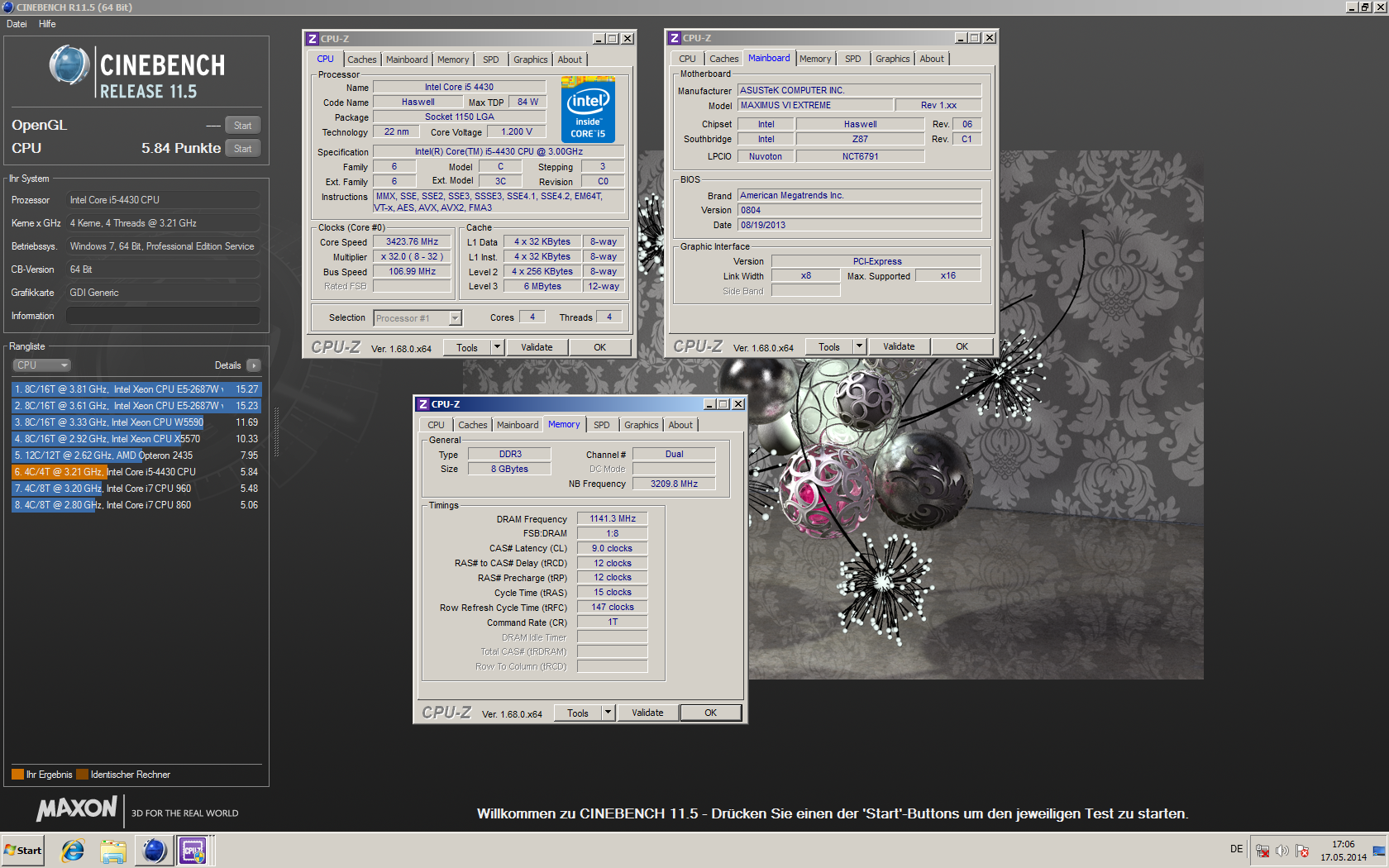The height and width of the screenshot is (868, 1389).
Task: Click Validate in Mainboard window
Action: click(x=899, y=346)
